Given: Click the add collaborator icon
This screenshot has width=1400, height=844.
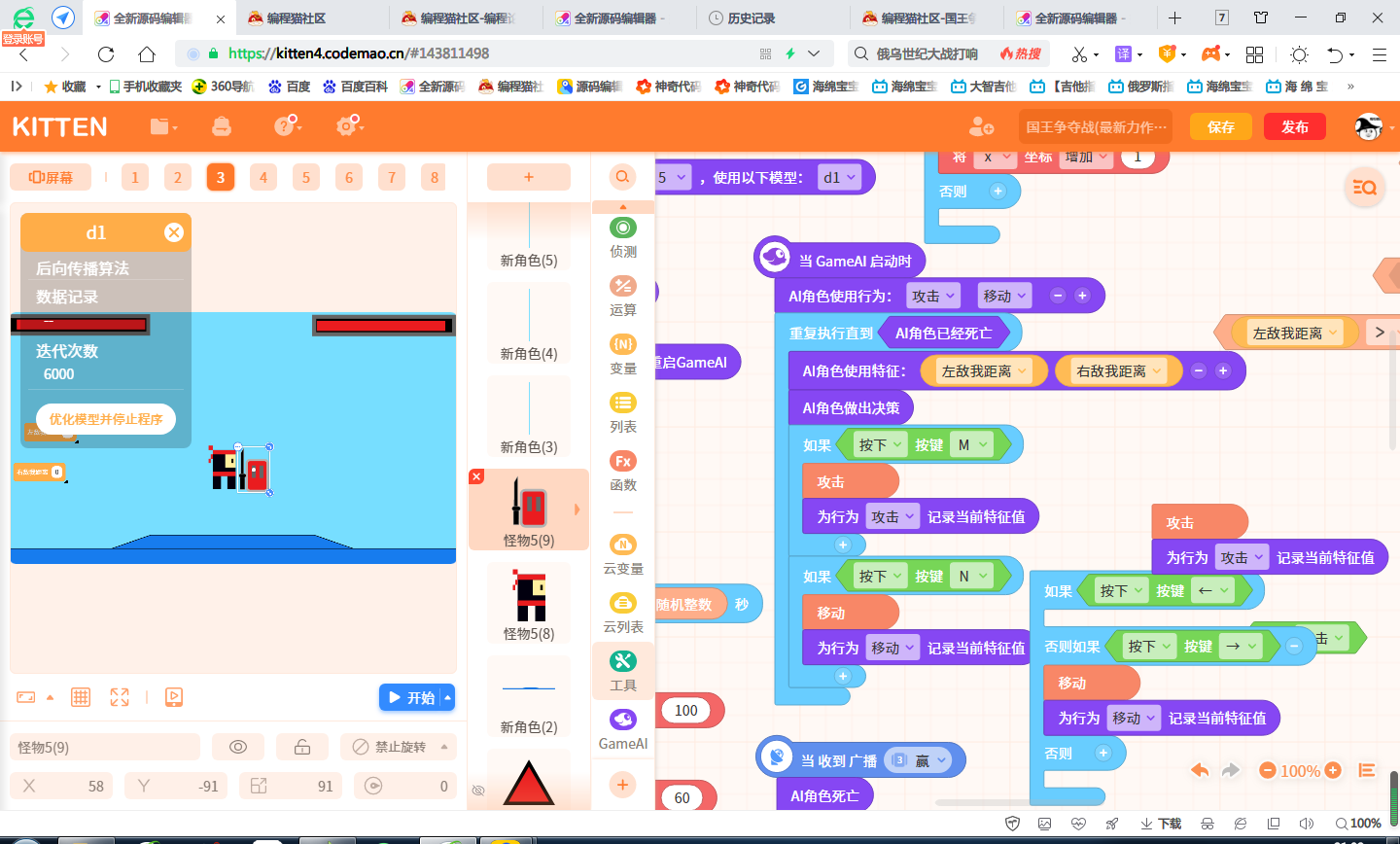Looking at the screenshot, I should tap(981, 127).
